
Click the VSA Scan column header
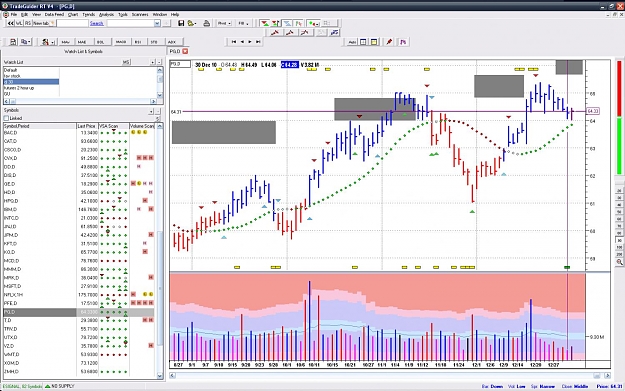pos(114,126)
